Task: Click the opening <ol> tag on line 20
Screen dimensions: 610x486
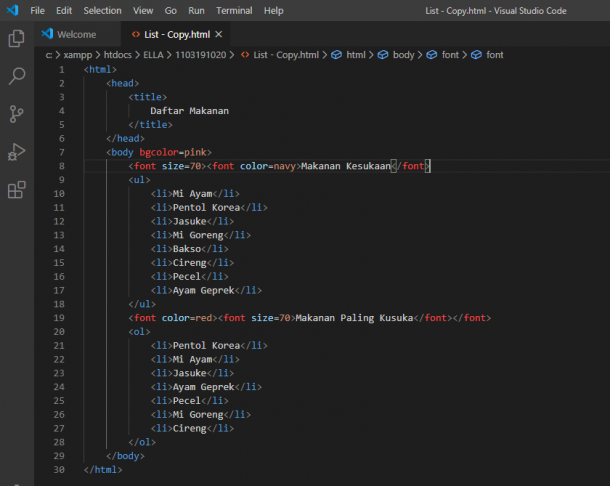Action: click(139, 332)
